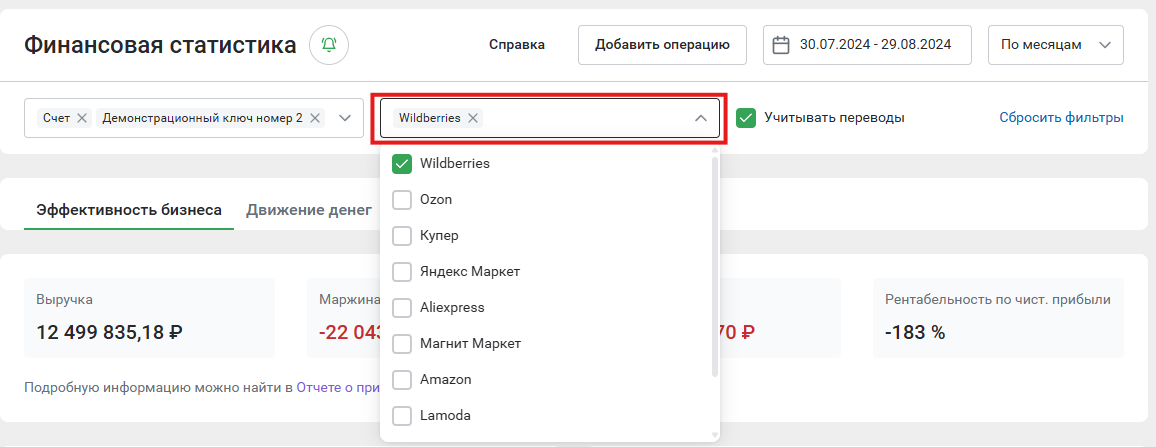Click the Добавить операцию button
The width and height of the screenshot is (1156, 447).
tap(662, 45)
